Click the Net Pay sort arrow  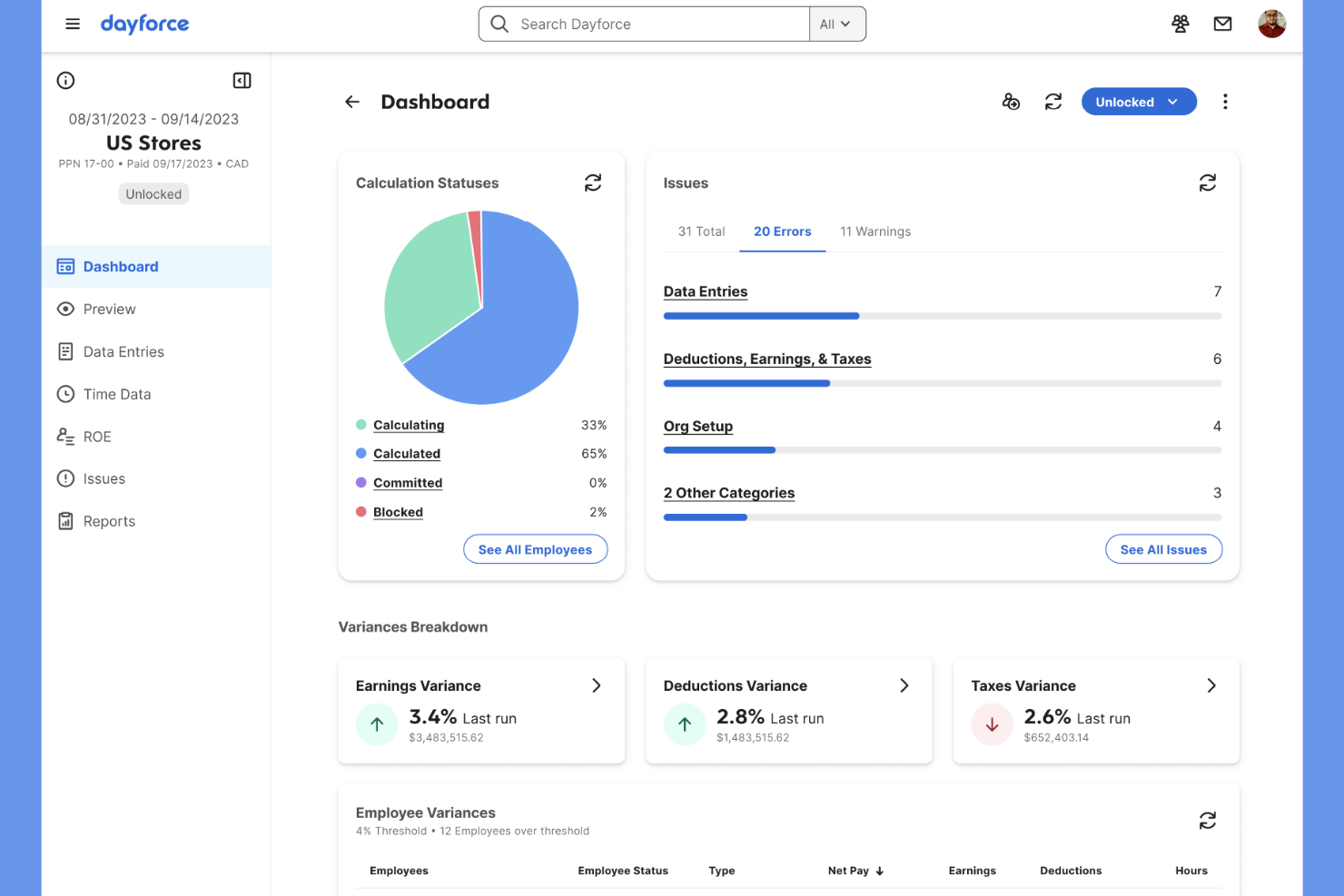click(880, 871)
